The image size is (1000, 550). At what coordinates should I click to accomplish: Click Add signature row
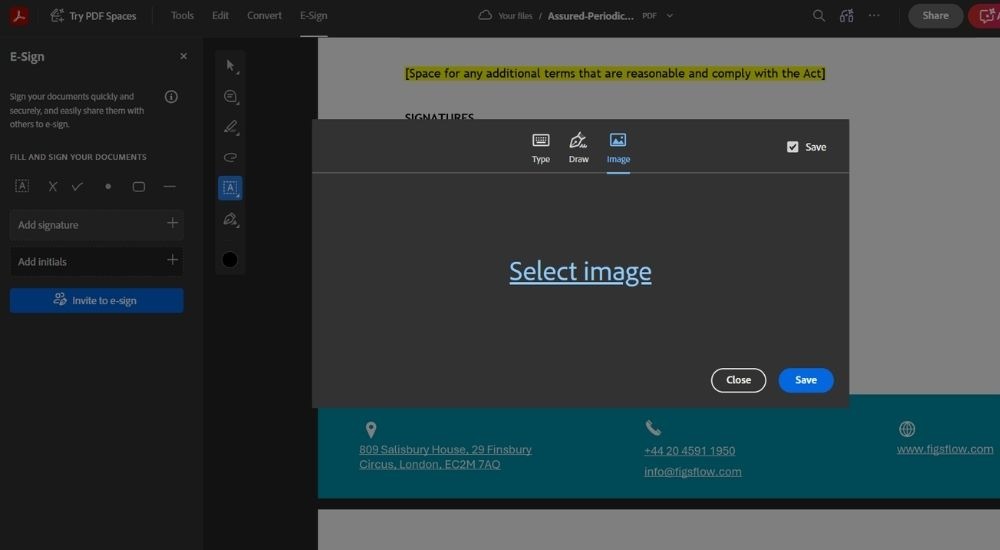[x=96, y=225]
